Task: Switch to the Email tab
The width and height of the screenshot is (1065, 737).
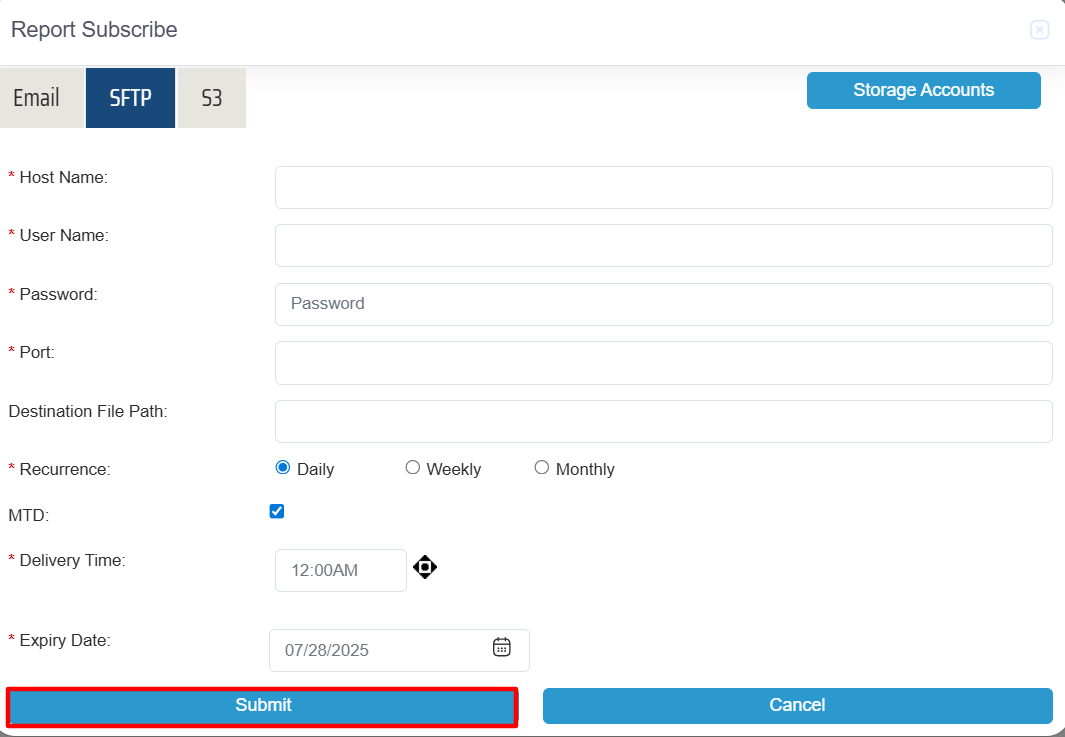Action: (37, 98)
